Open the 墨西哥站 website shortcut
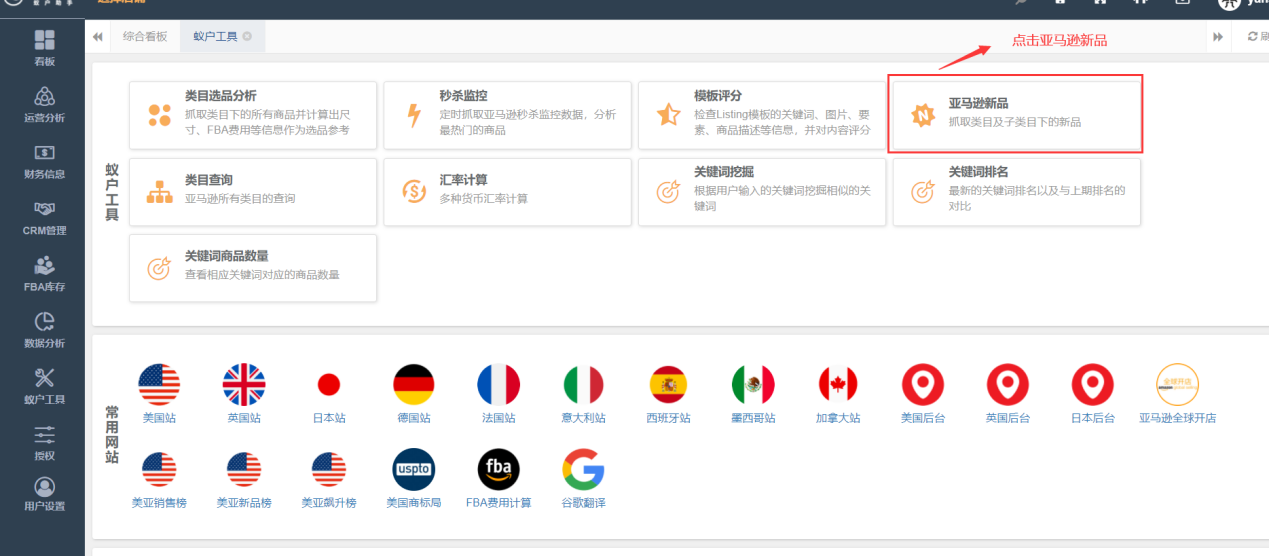 753,394
